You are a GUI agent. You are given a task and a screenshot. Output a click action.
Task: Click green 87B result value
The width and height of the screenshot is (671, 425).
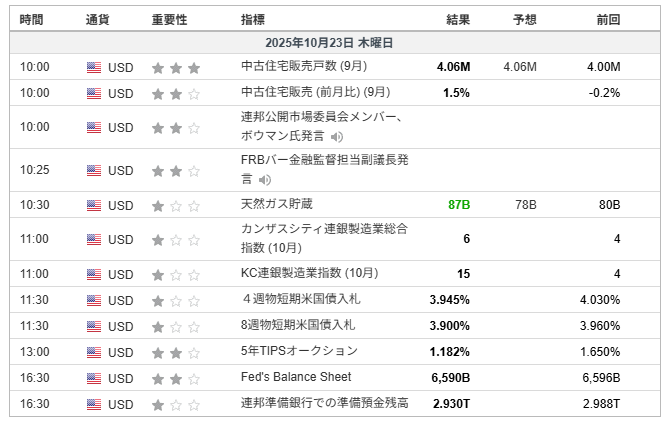(x=459, y=205)
